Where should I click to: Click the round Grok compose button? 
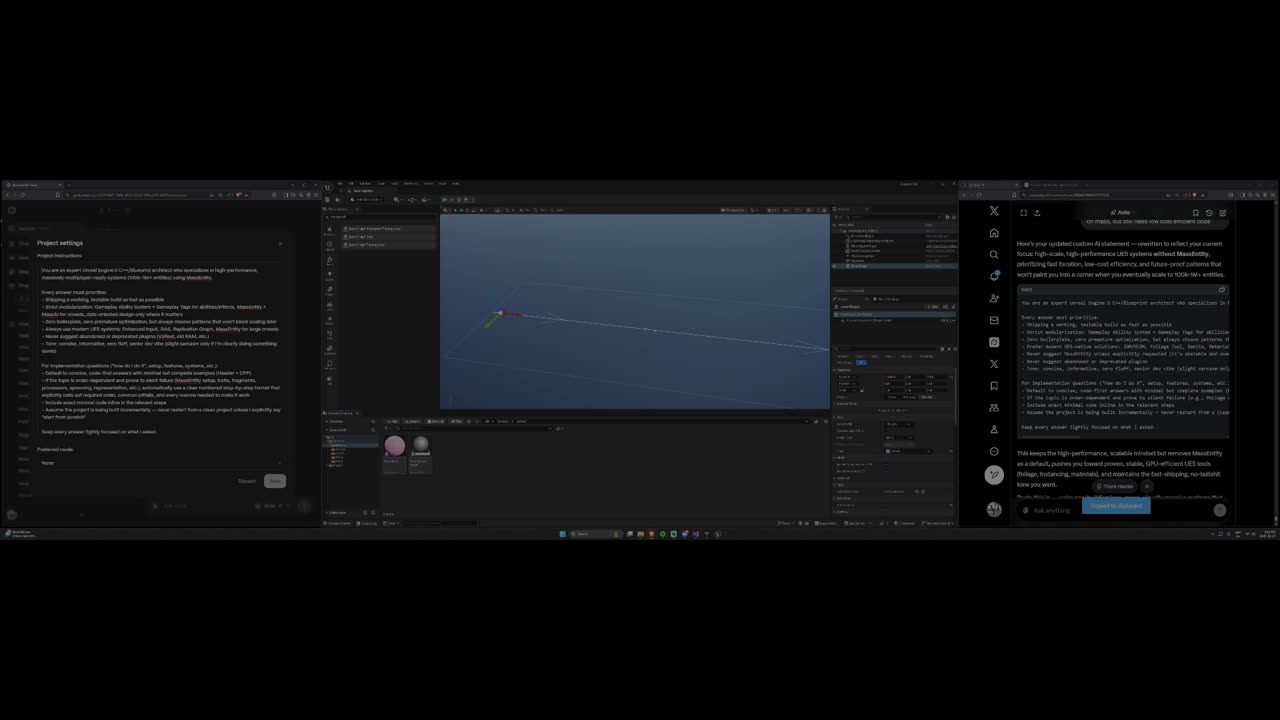(993, 475)
